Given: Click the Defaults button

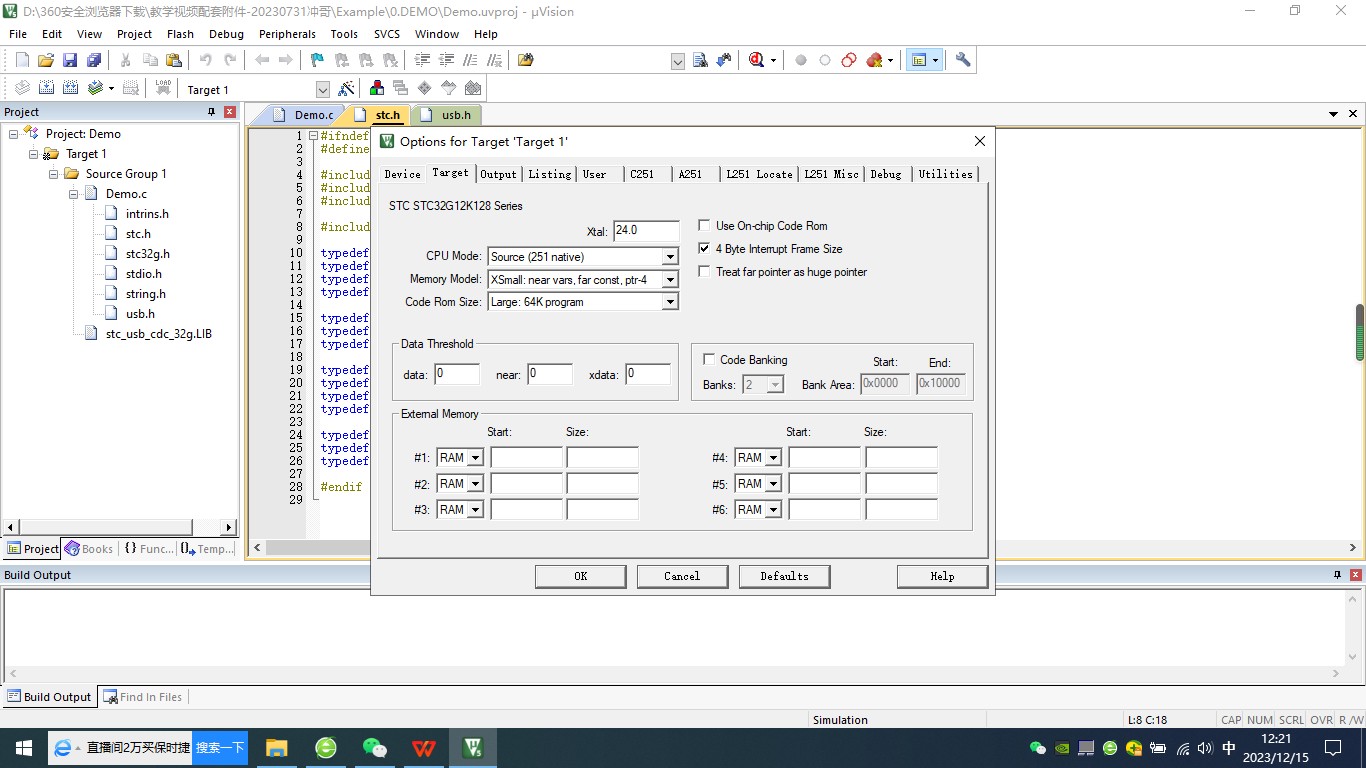Looking at the screenshot, I should 784,576.
